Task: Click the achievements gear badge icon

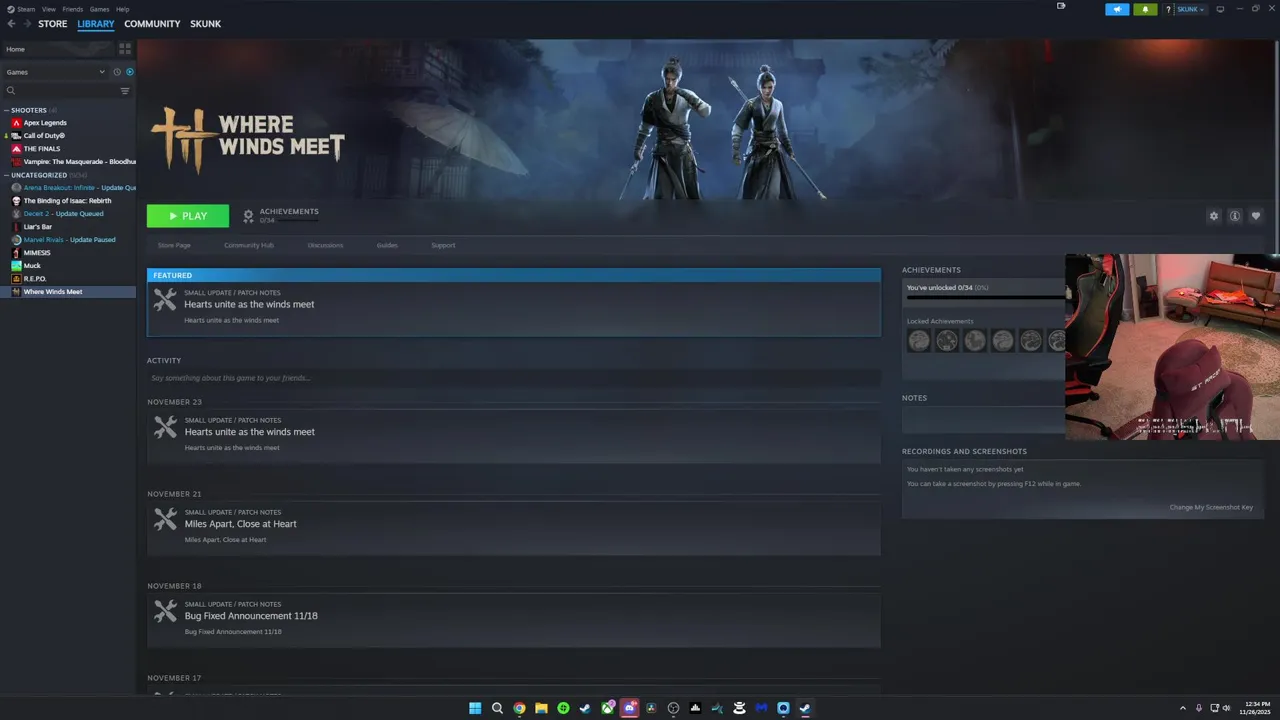Action: pyautogui.click(x=248, y=216)
